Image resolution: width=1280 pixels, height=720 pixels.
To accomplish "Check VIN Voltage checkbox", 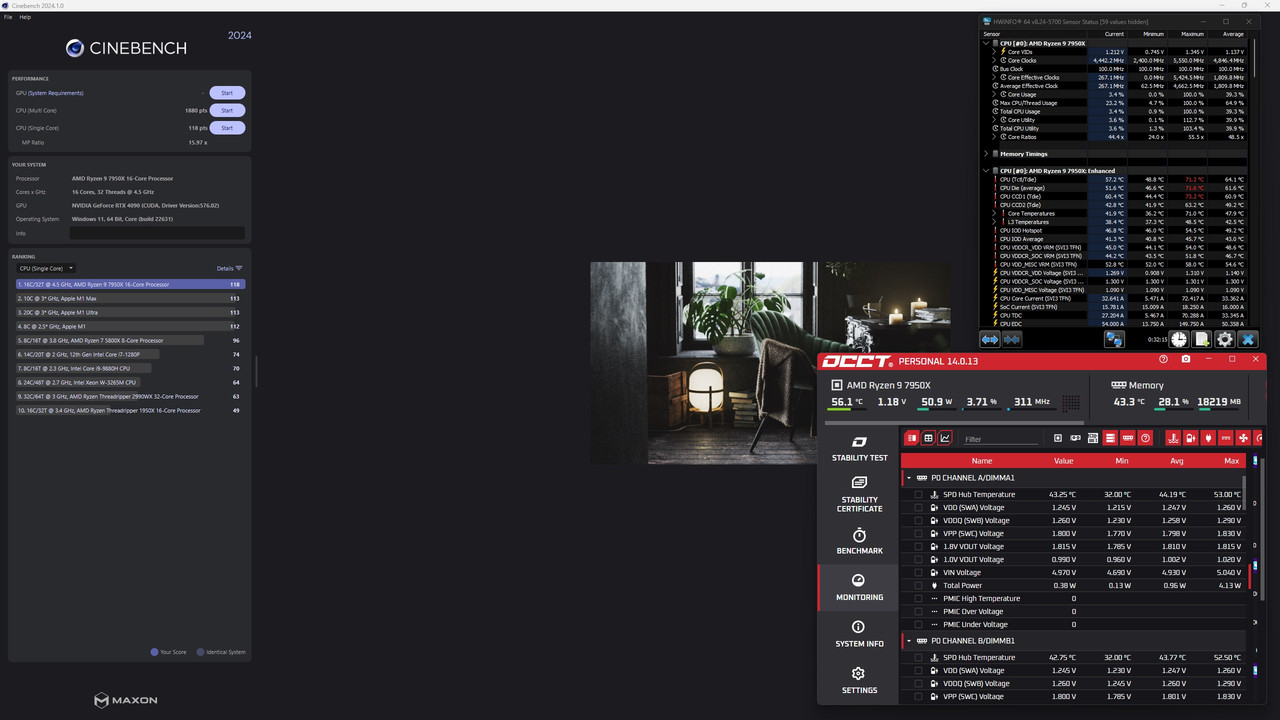I will 918,572.
